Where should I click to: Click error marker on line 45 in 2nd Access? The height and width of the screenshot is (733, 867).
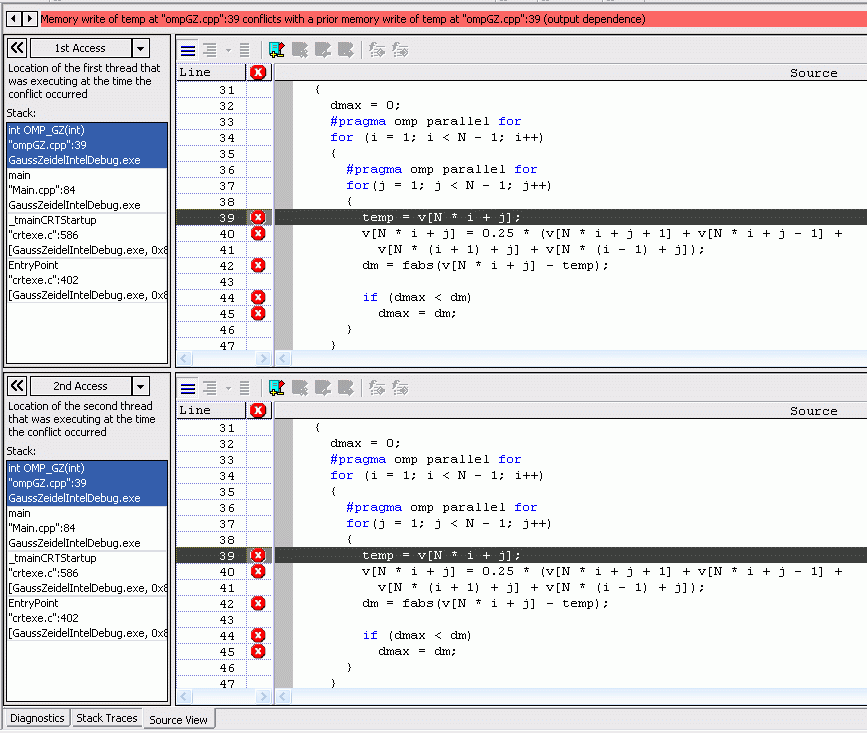click(258, 651)
